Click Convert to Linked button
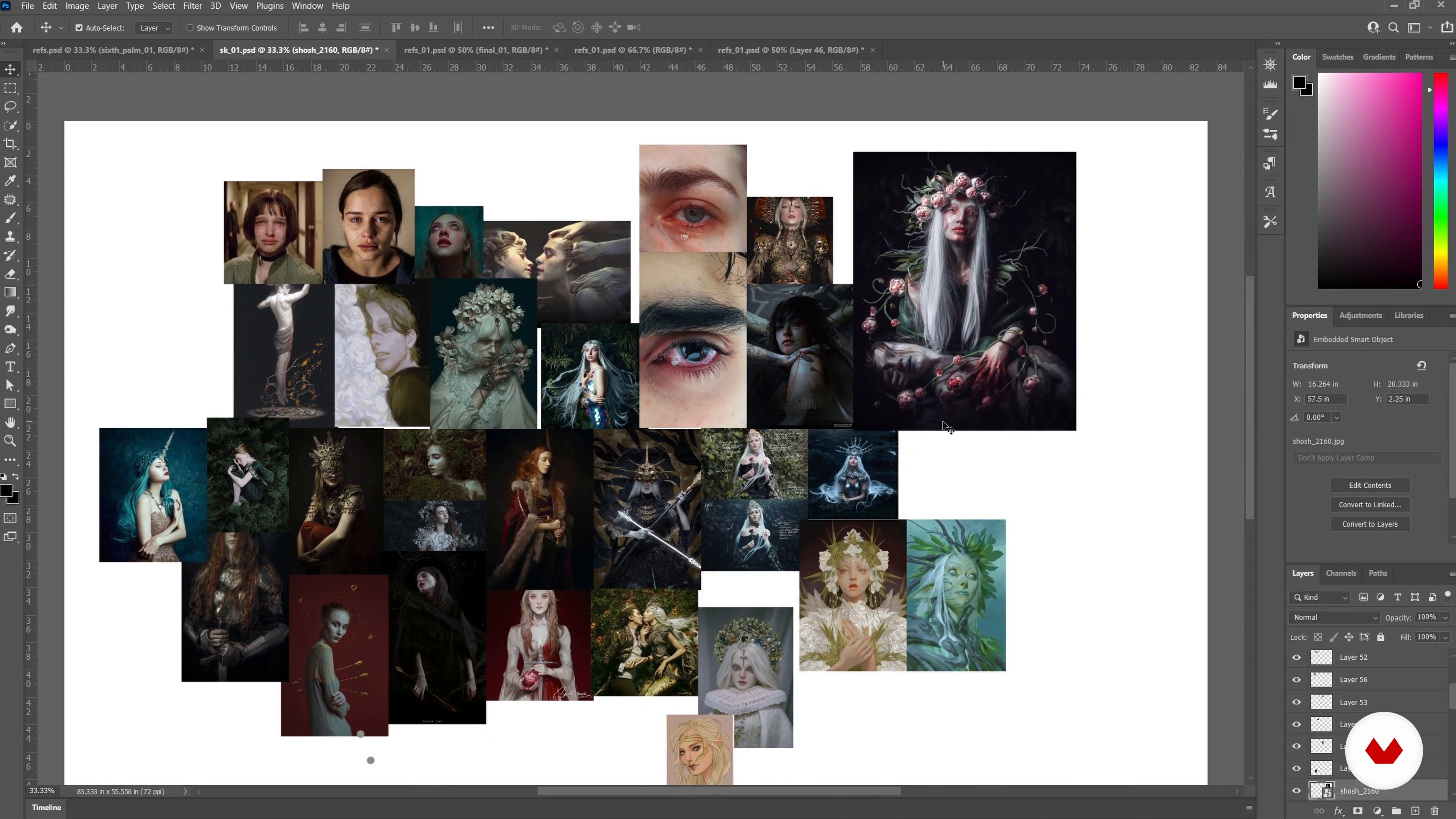The image size is (1456, 819). pos(1370,505)
